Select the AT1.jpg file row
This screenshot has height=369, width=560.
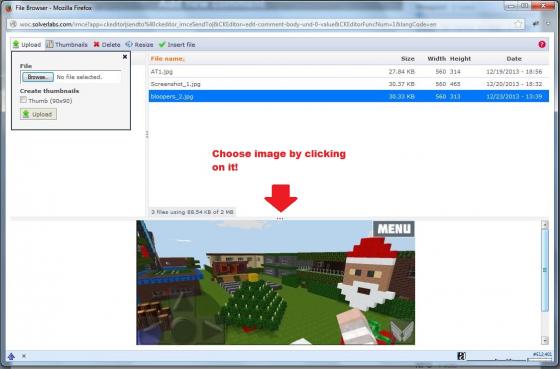coord(349,71)
